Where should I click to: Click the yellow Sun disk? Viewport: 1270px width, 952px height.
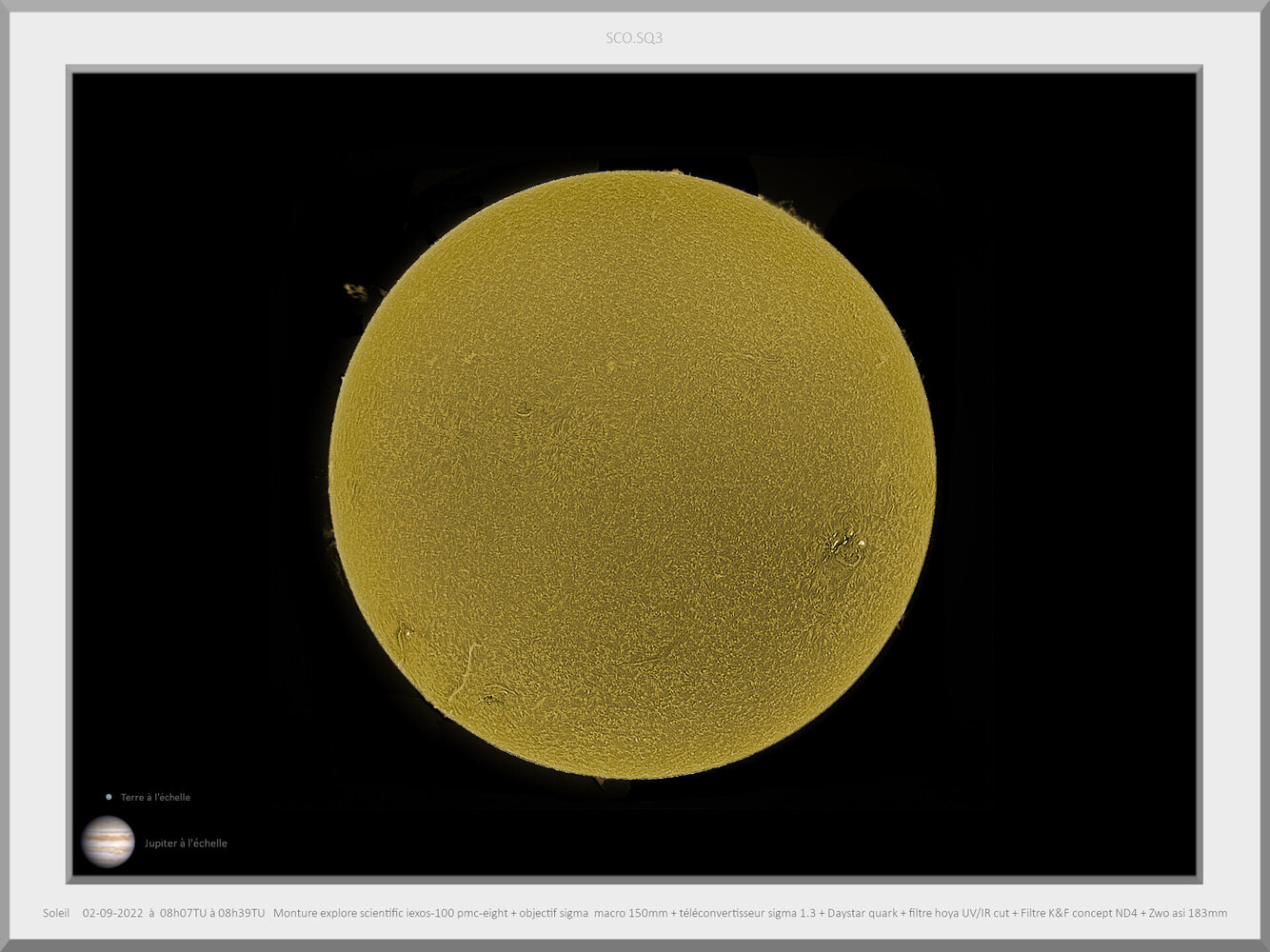pyautogui.click(x=632, y=474)
